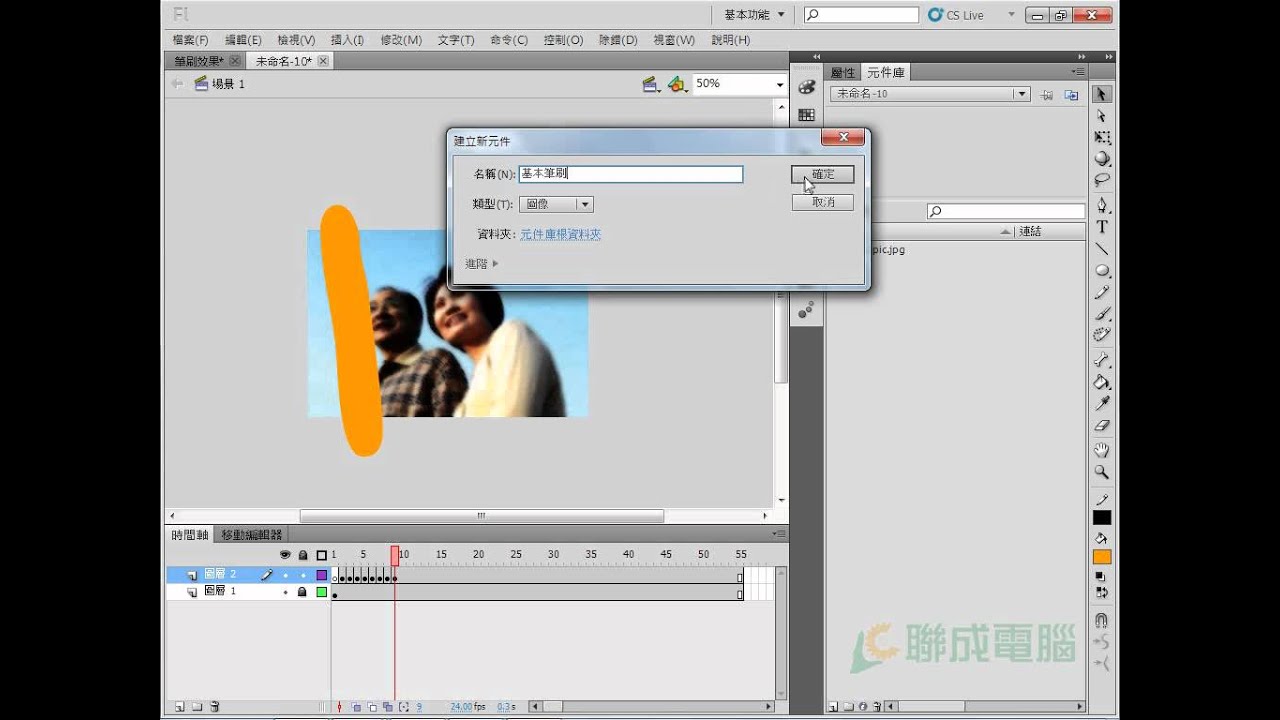This screenshot has width=1280, height=720.
Task: Select the Text tool
Action: (x=1101, y=227)
